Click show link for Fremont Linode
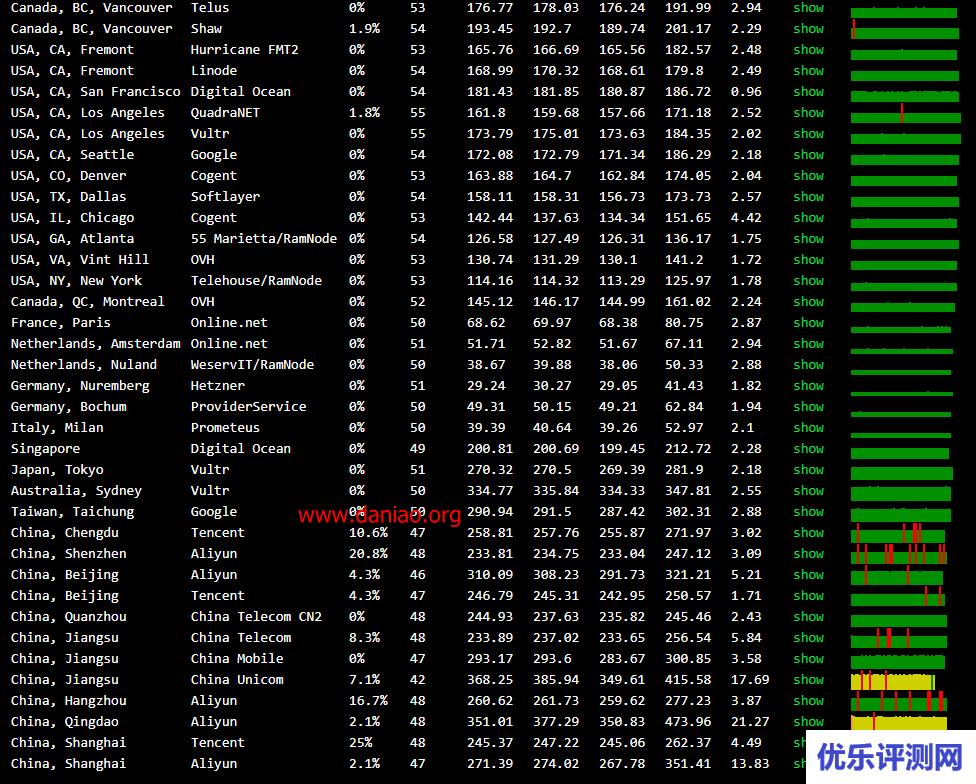Screen dimensions: 976x784 (x=808, y=71)
